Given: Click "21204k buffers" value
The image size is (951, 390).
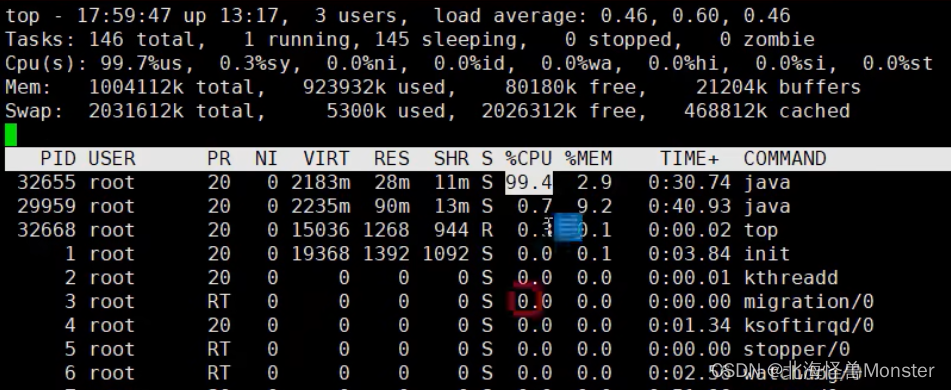Looking at the screenshot, I should 778,87.
